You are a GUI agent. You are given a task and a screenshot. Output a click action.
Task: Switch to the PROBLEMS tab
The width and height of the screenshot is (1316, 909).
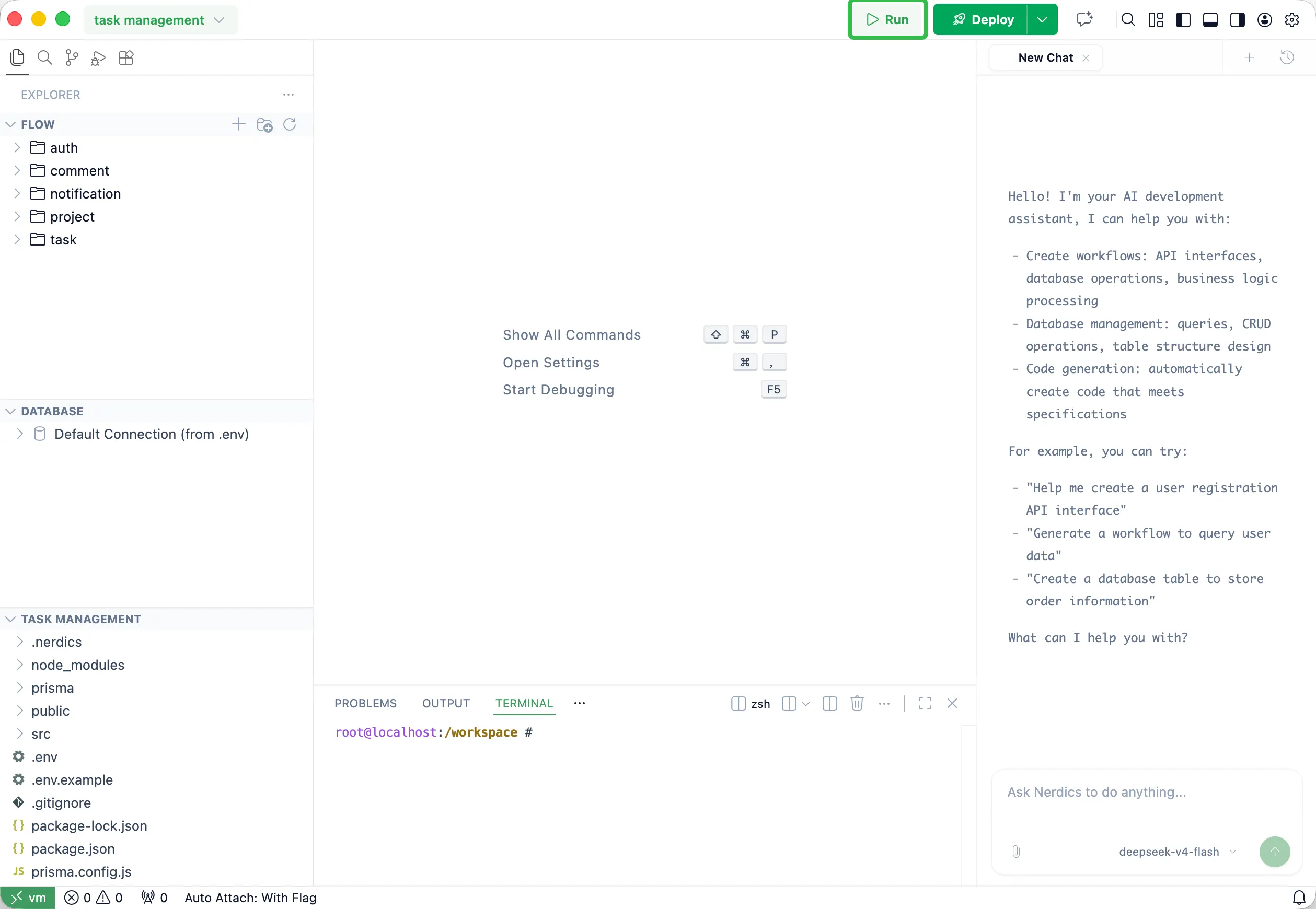[x=365, y=704]
